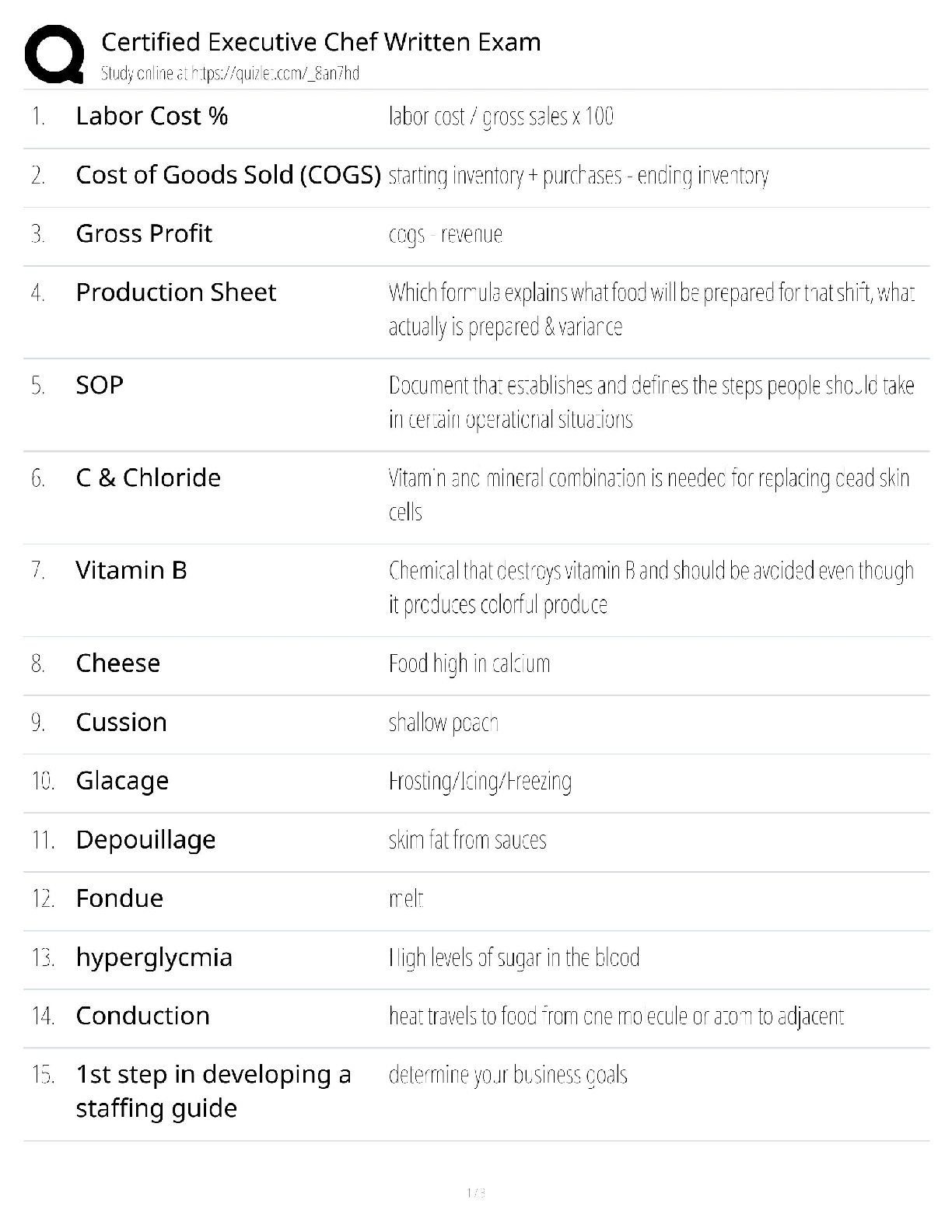The height and width of the screenshot is (1232, 952).
Task: Click the page number at the bottom
Action: pyautogui.click(x=475, y=1193)
